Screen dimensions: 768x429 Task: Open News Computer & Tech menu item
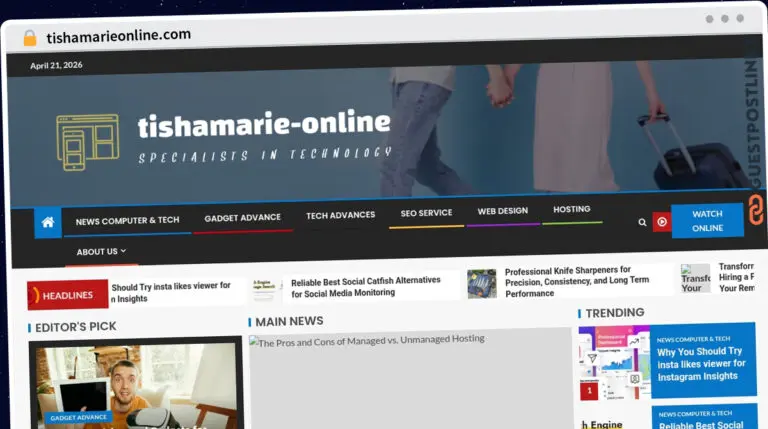tap(127, 221)
